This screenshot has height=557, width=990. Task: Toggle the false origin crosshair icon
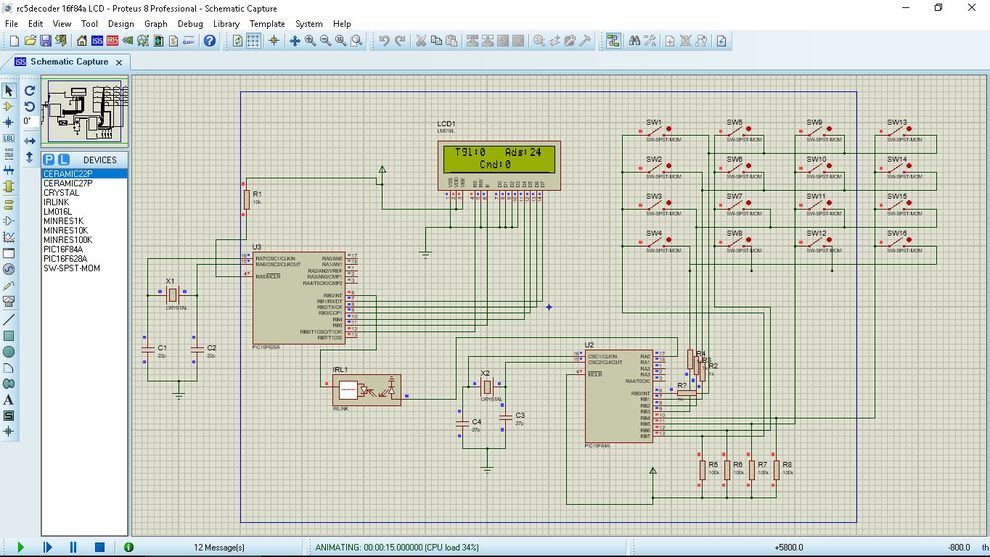(x=274, y=41)
